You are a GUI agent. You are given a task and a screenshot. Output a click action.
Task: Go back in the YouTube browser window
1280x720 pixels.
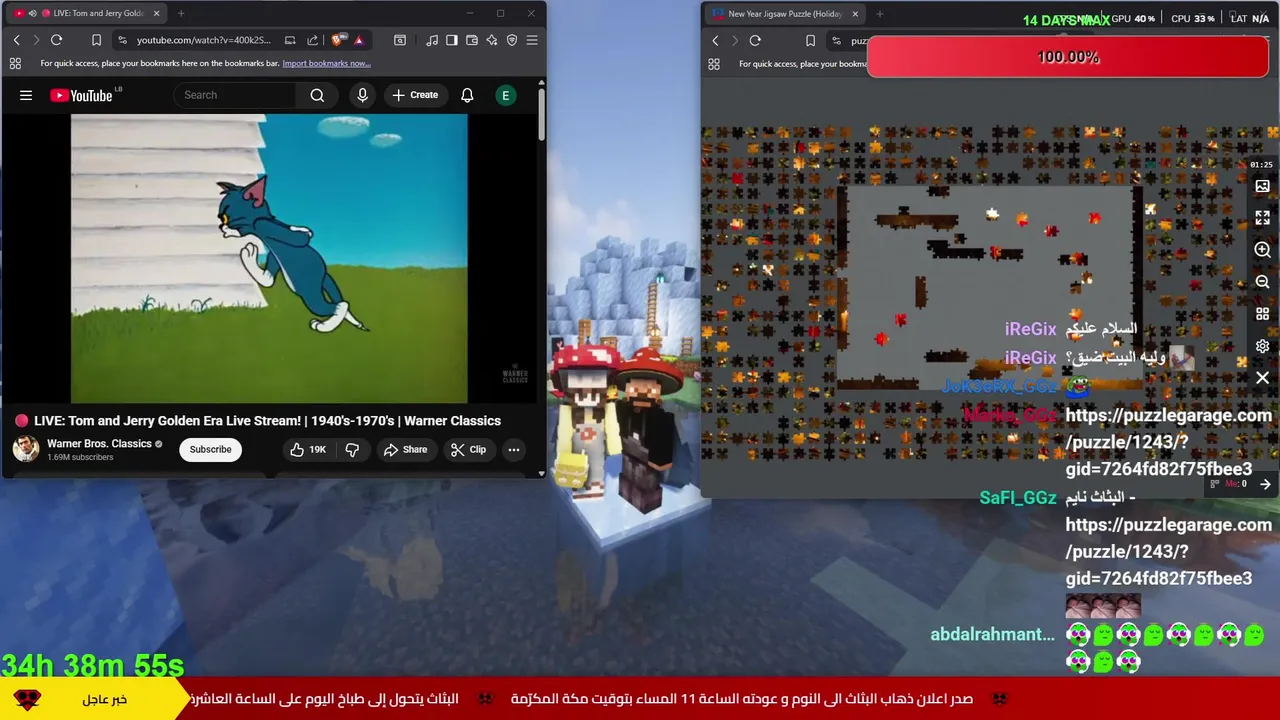16,40
